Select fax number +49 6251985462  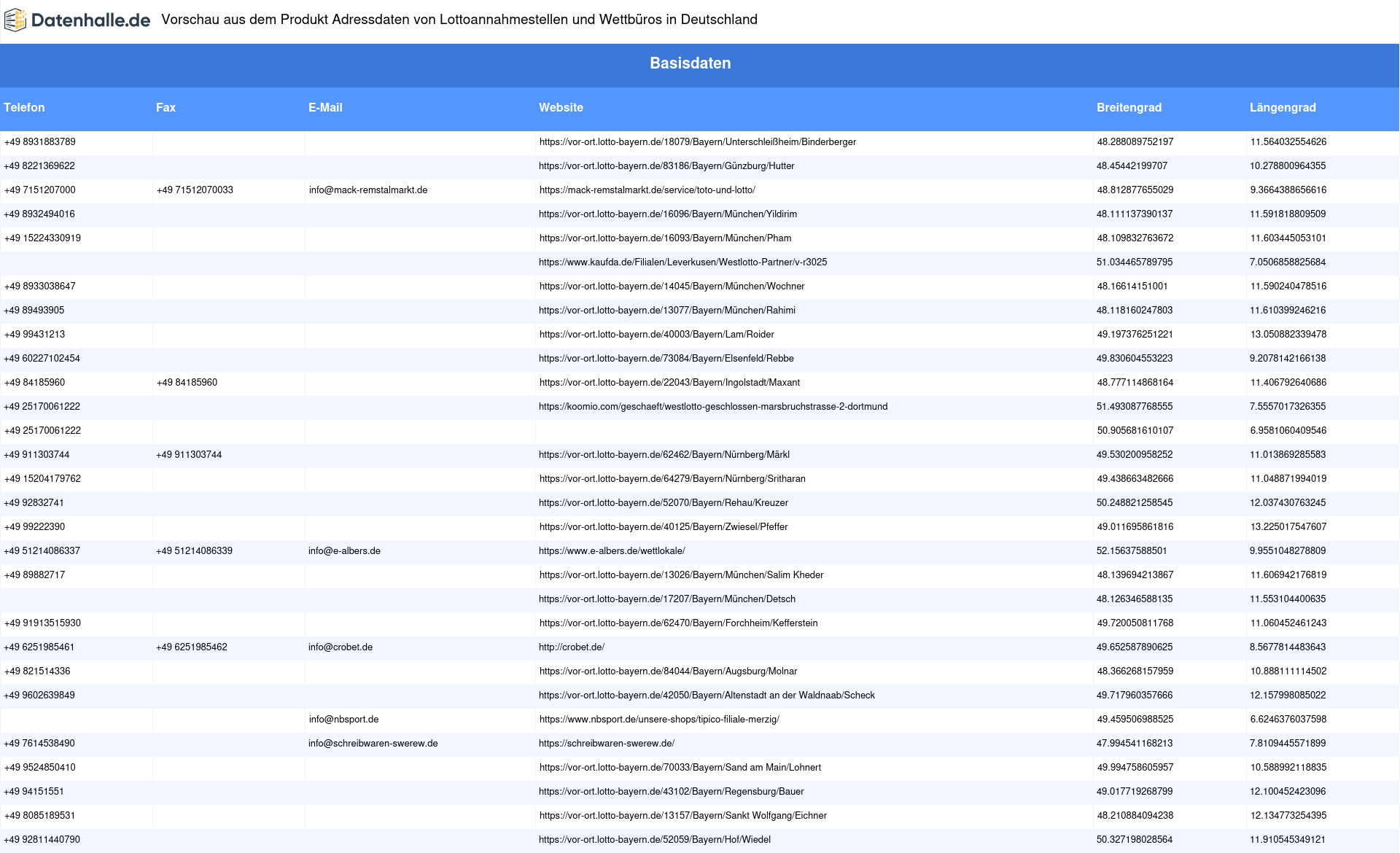[192, 647]
